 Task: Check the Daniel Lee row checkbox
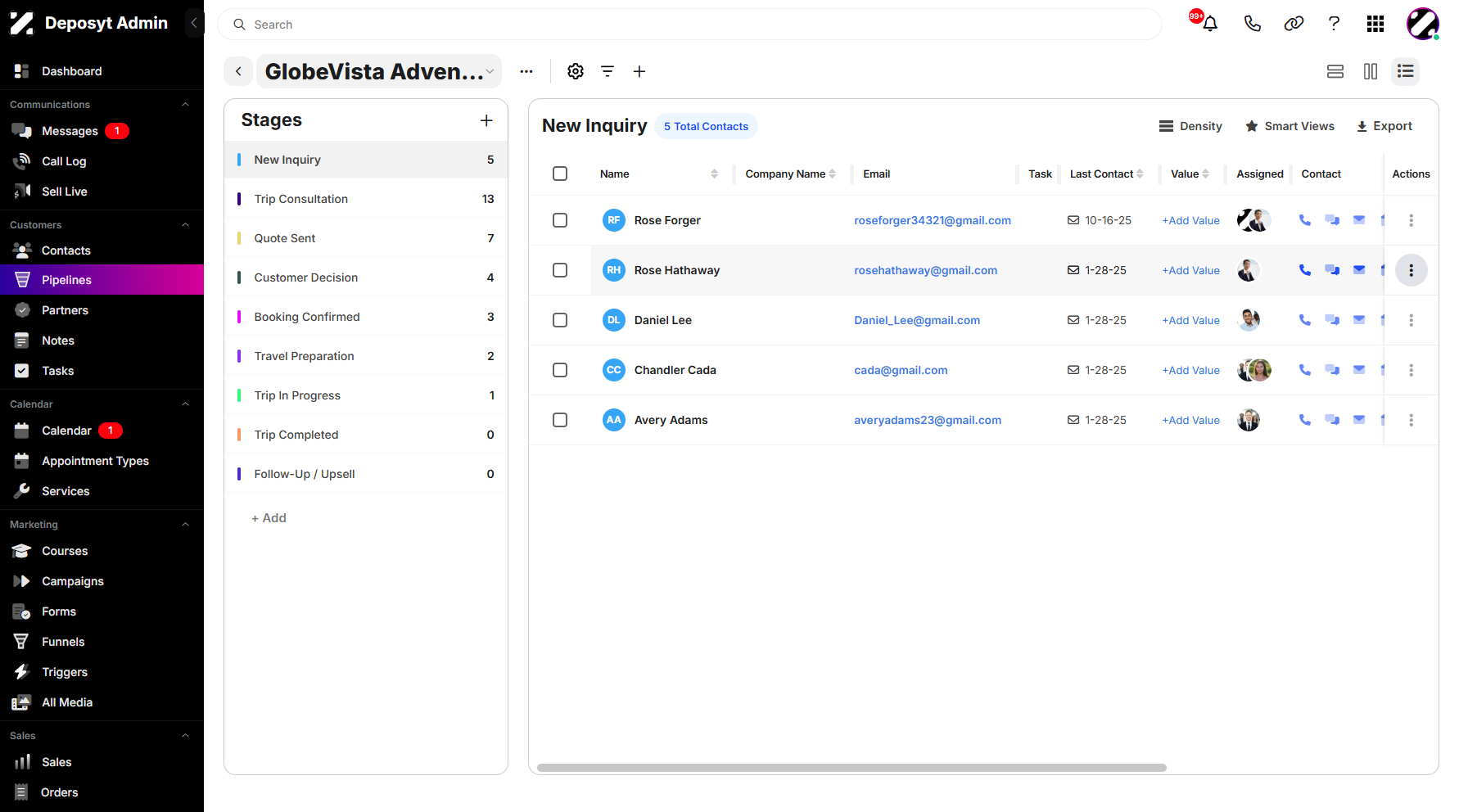tap(560, 320)
